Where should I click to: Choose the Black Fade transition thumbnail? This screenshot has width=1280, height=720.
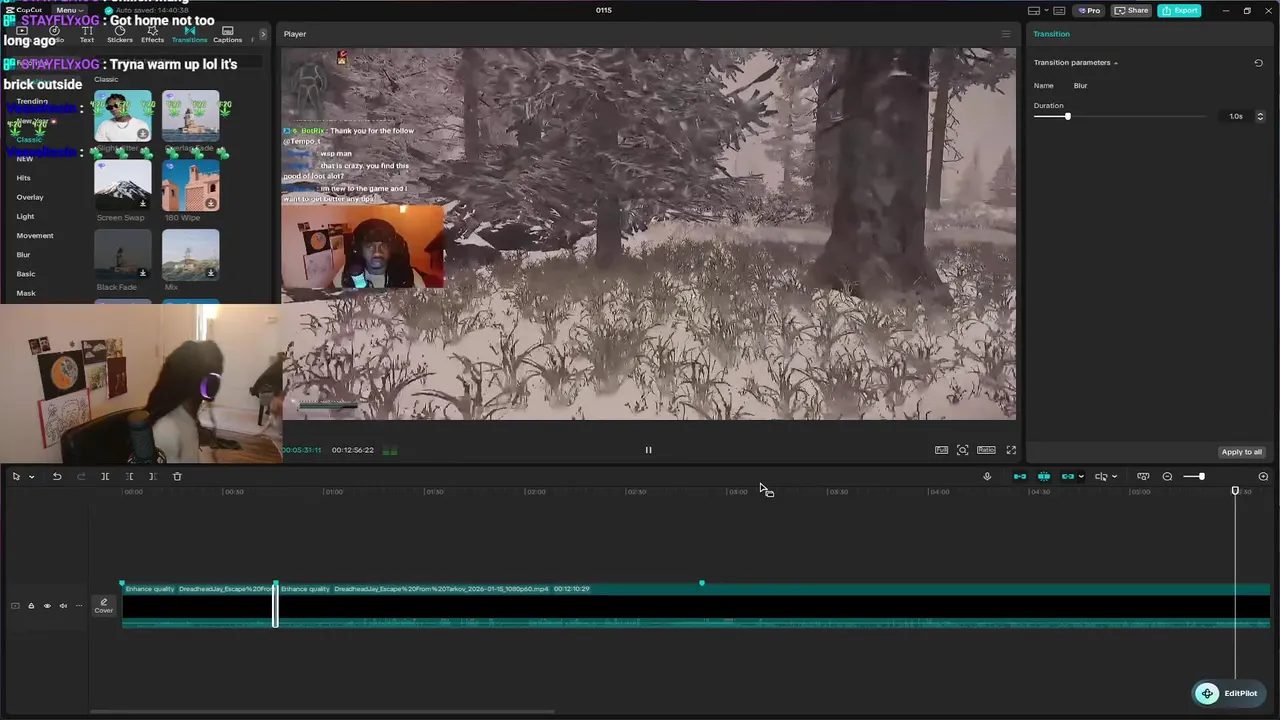tap(122, 255)
